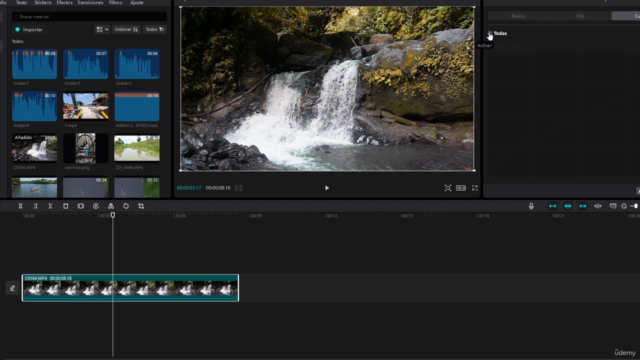
Task: Play the preview video
Action: 327,188
